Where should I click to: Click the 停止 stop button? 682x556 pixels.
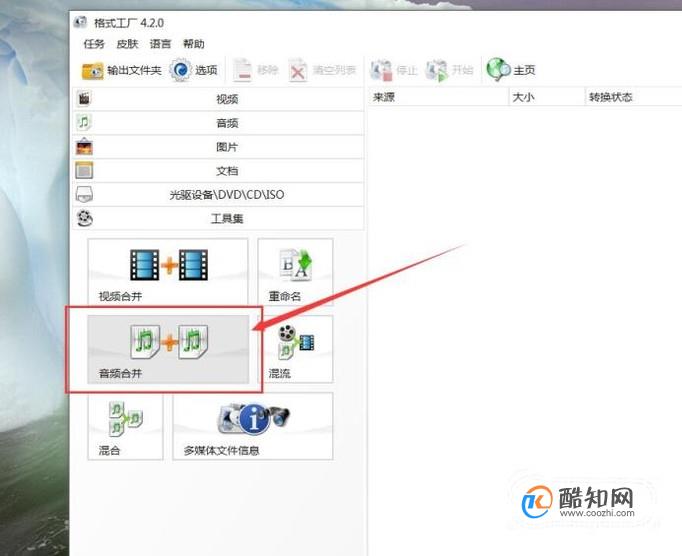pos(394,70)
